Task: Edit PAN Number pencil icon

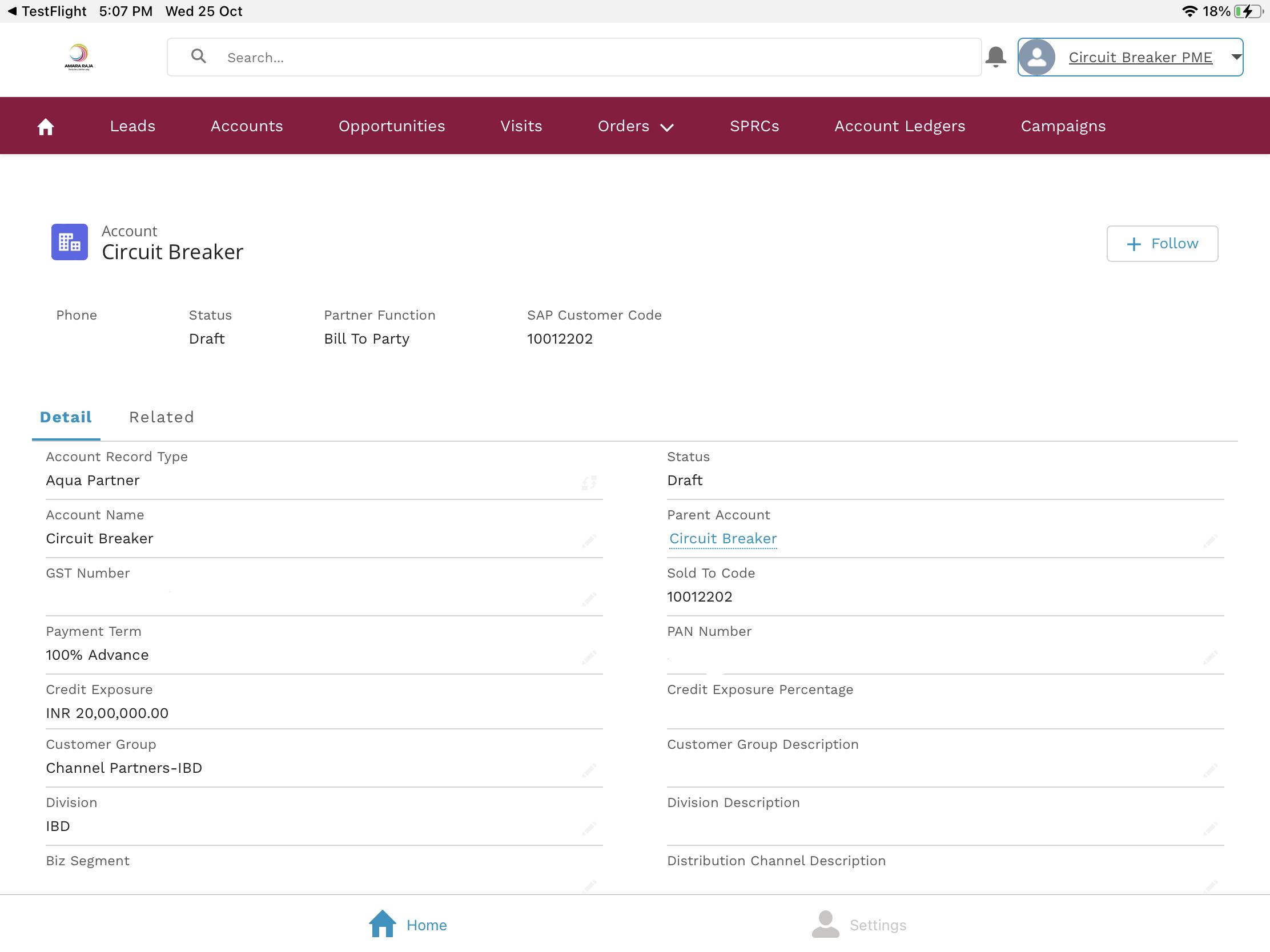Action: (x=1210, y=657)
